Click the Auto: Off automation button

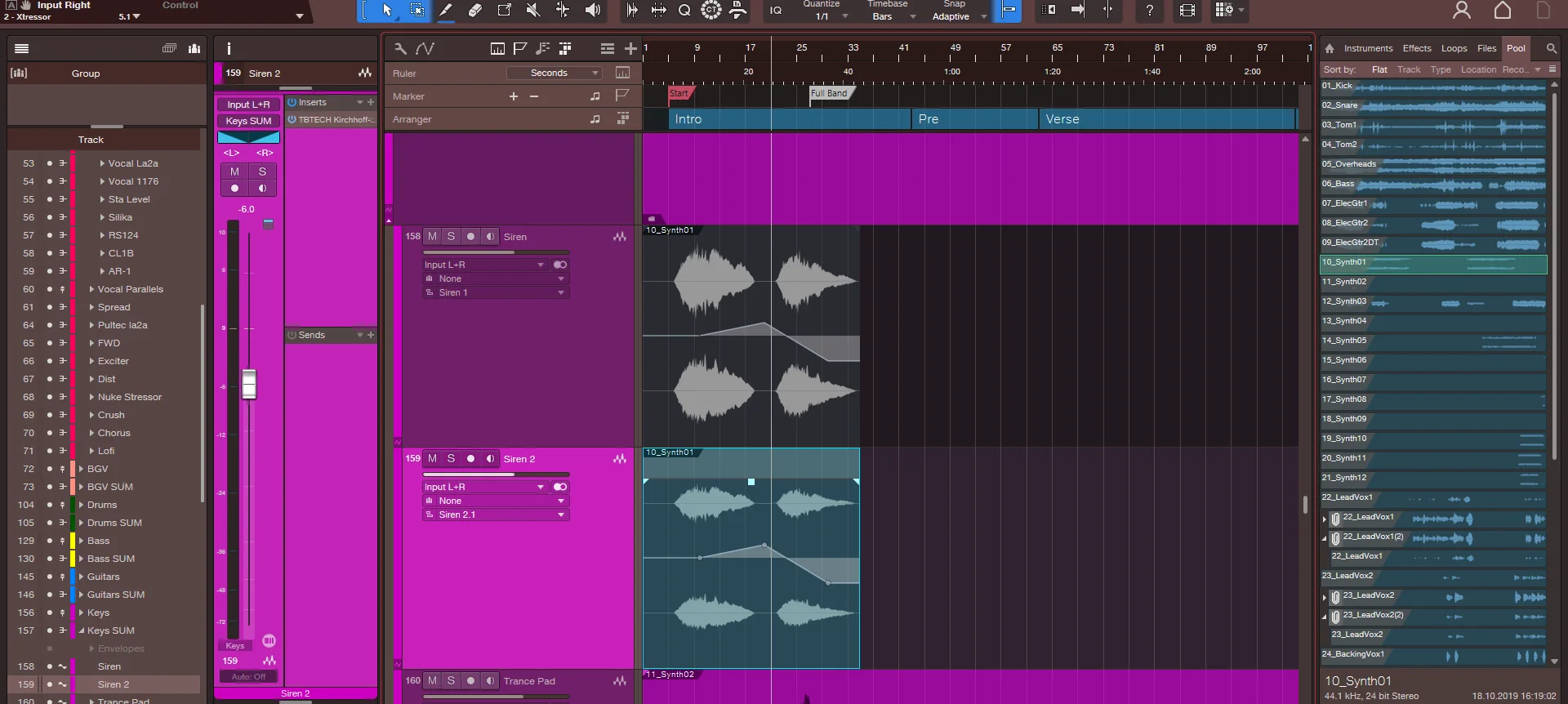(248, 676)
